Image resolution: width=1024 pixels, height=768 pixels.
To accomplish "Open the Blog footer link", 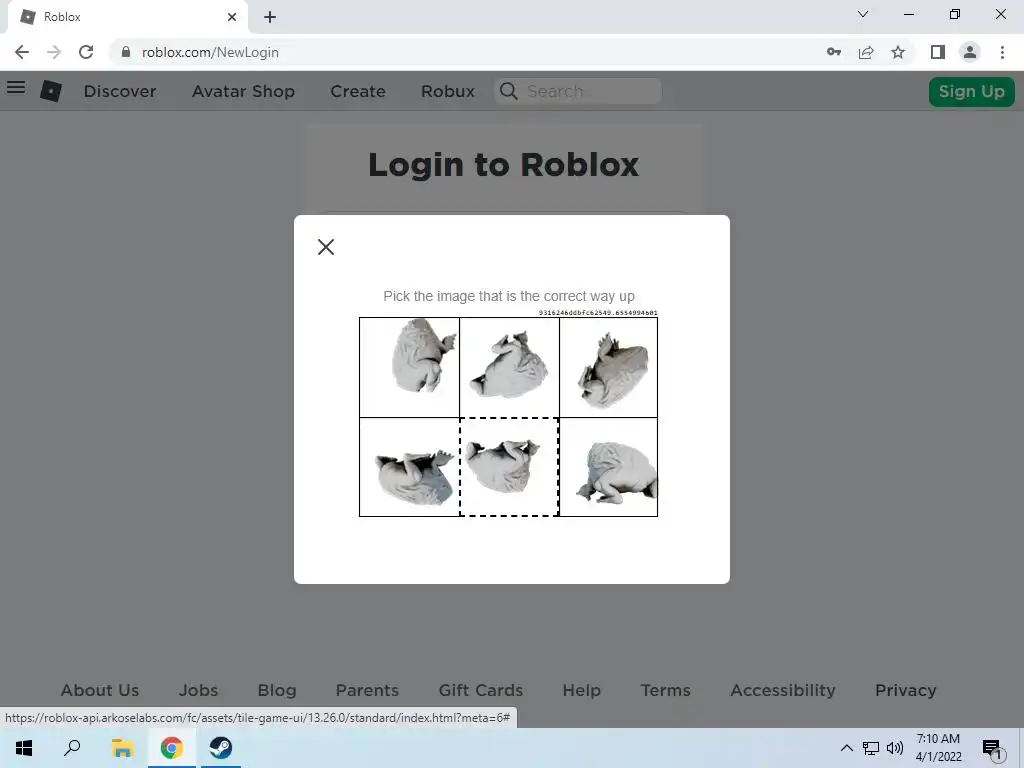I will pyautogui.click(x=277, y=690).
